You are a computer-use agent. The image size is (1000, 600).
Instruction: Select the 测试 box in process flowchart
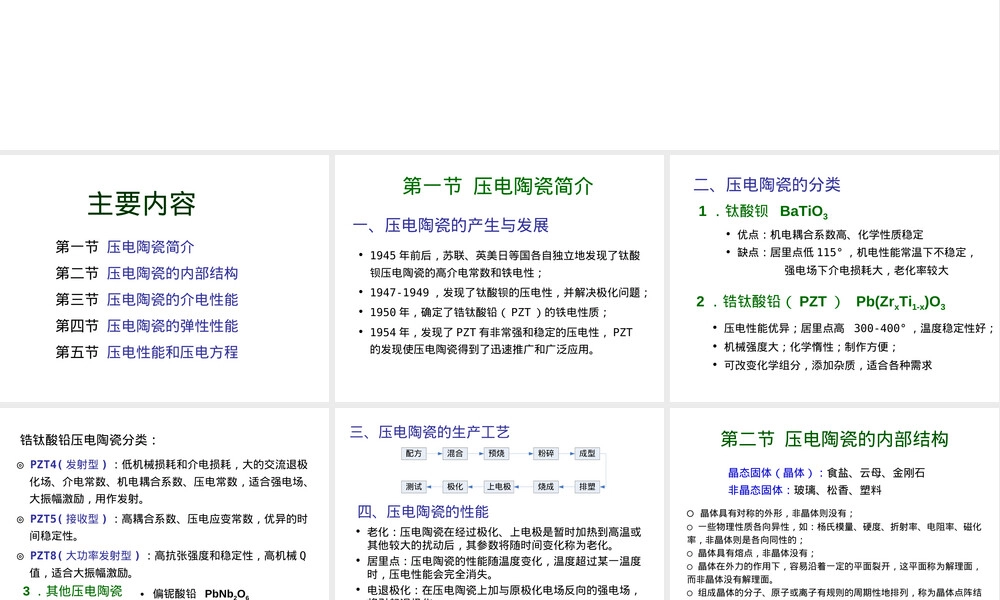point(414,487)
